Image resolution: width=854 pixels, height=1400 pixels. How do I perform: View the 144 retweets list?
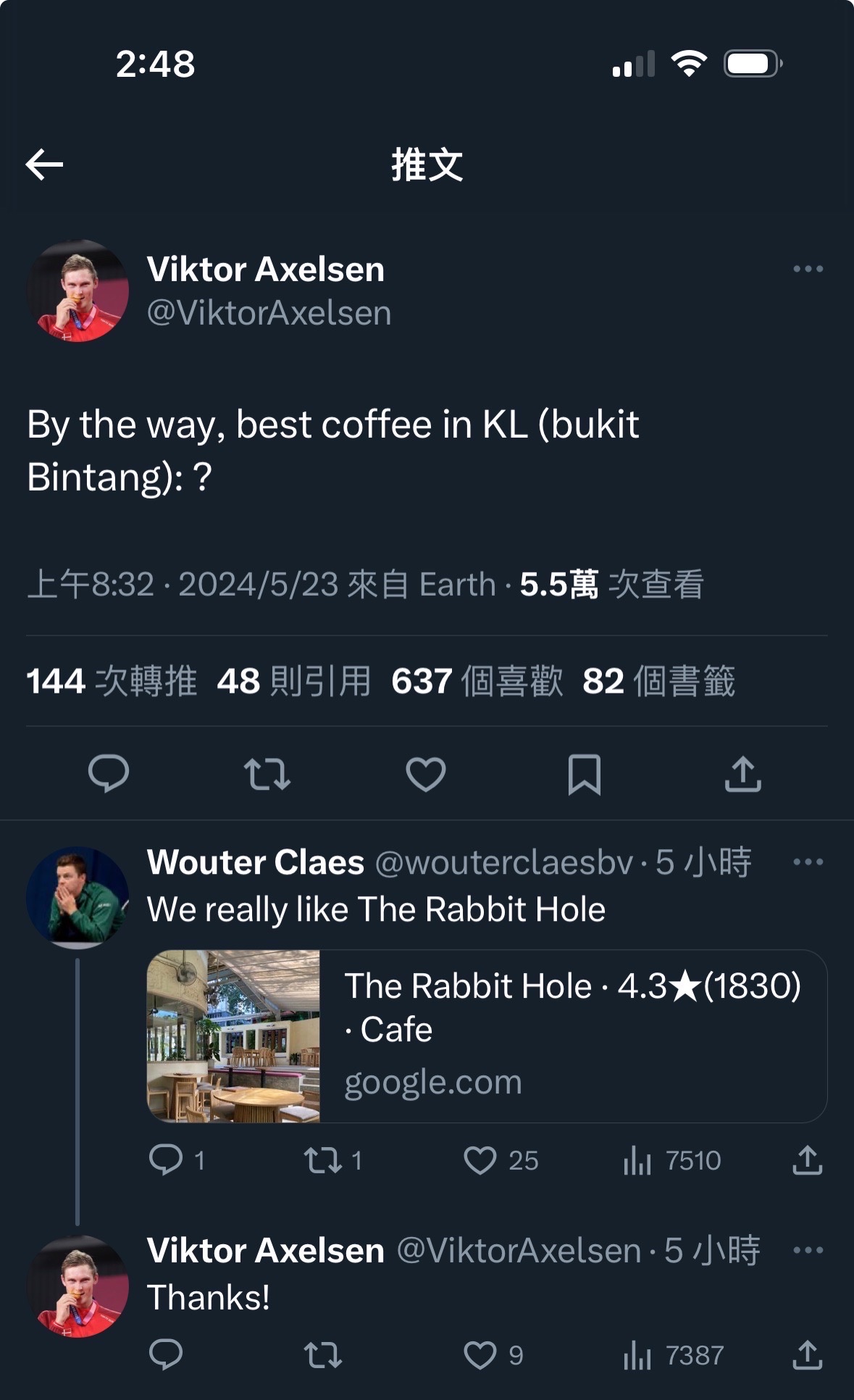click(112, 681)
